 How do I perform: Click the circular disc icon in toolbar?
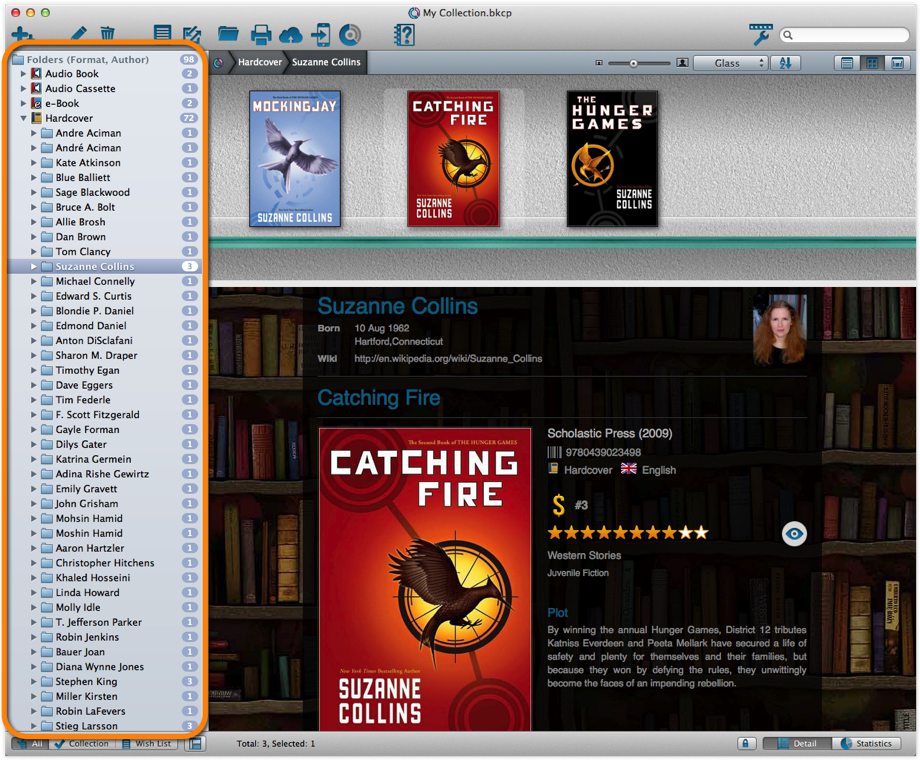pos(350,35)
